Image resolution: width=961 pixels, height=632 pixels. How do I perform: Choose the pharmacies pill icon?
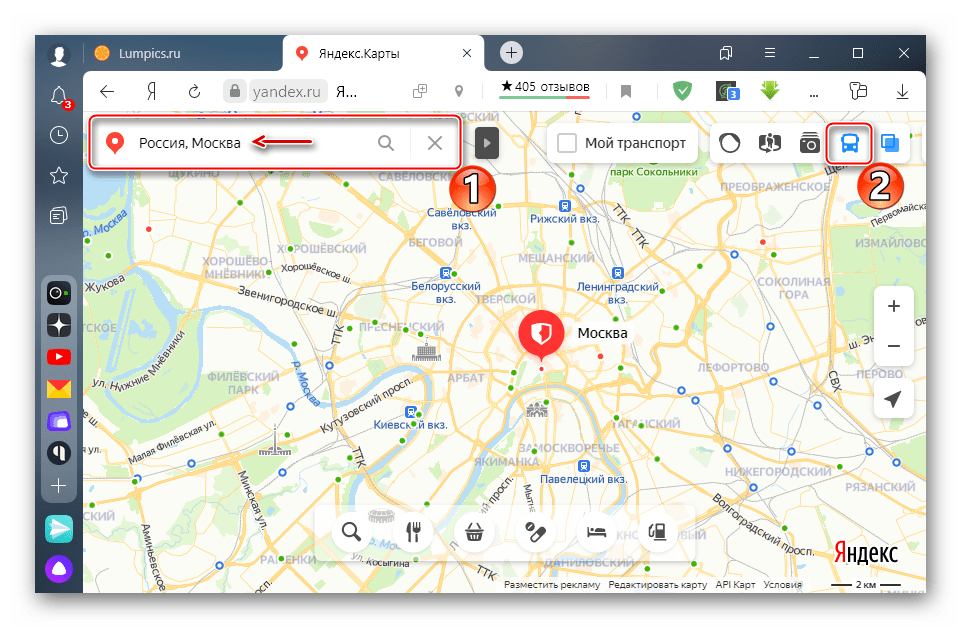point(534,532)
